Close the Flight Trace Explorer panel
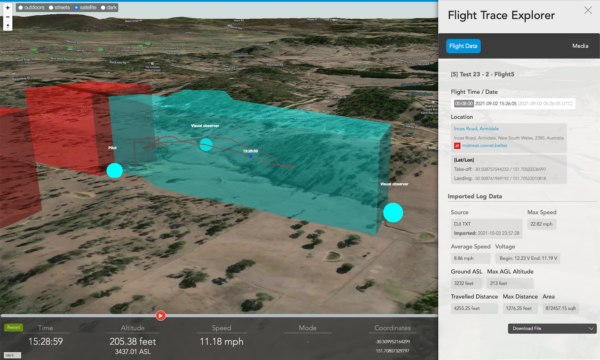The image size is (600, 360). [x=588, y=10]
